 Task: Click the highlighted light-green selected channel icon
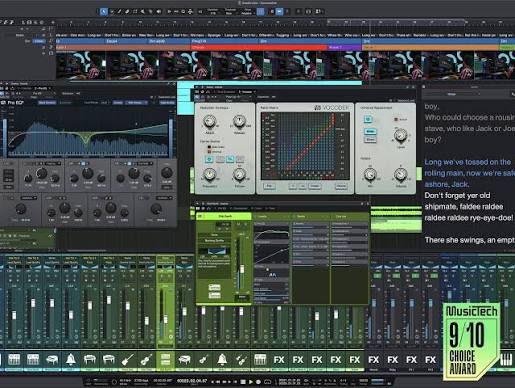pyautogui.click(x=165, y=360)
